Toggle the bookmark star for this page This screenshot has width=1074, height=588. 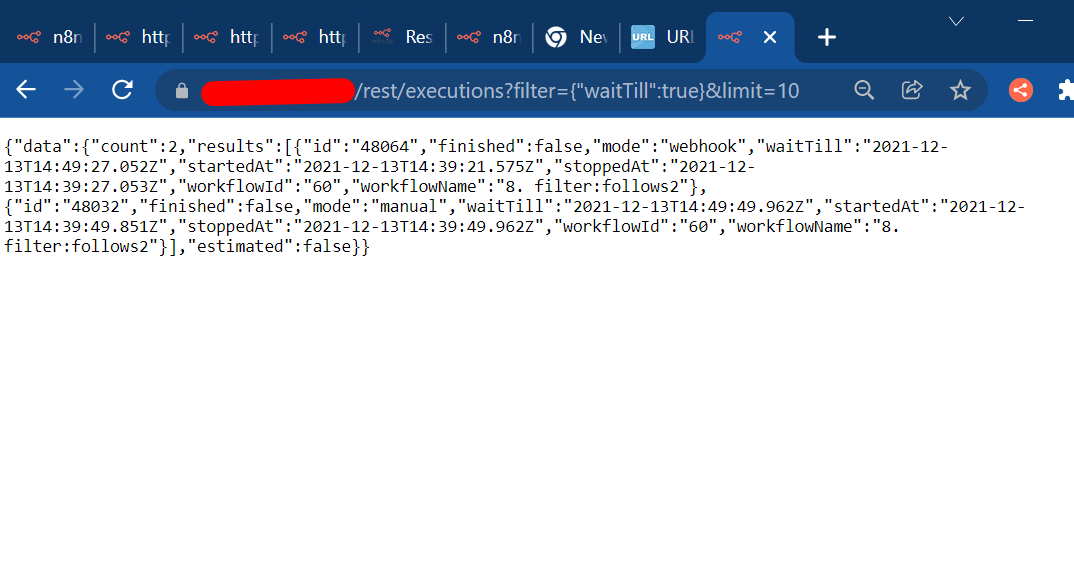(960, 90)
